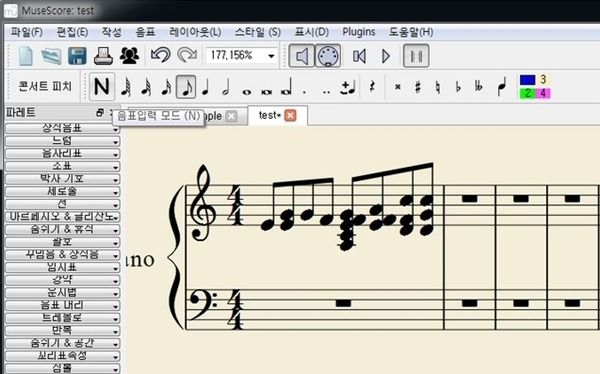
Task: Expand the 음자리표 palette
Action: click(62, 154)
